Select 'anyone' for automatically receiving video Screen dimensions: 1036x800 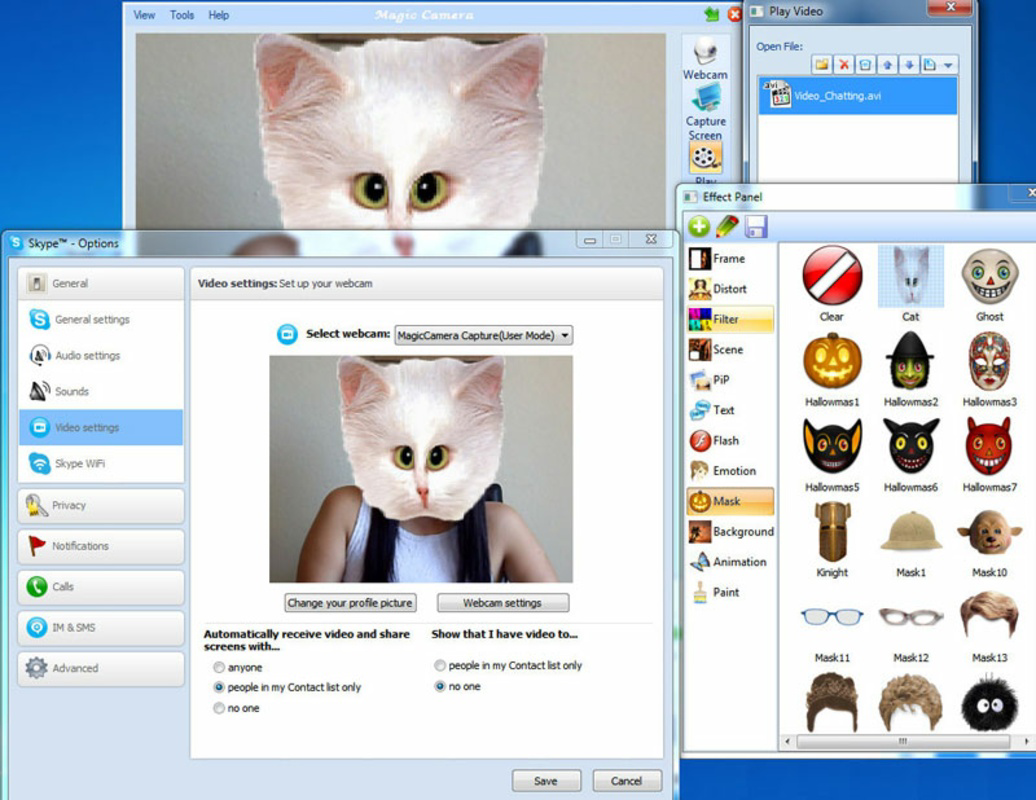tap(218, 667)
